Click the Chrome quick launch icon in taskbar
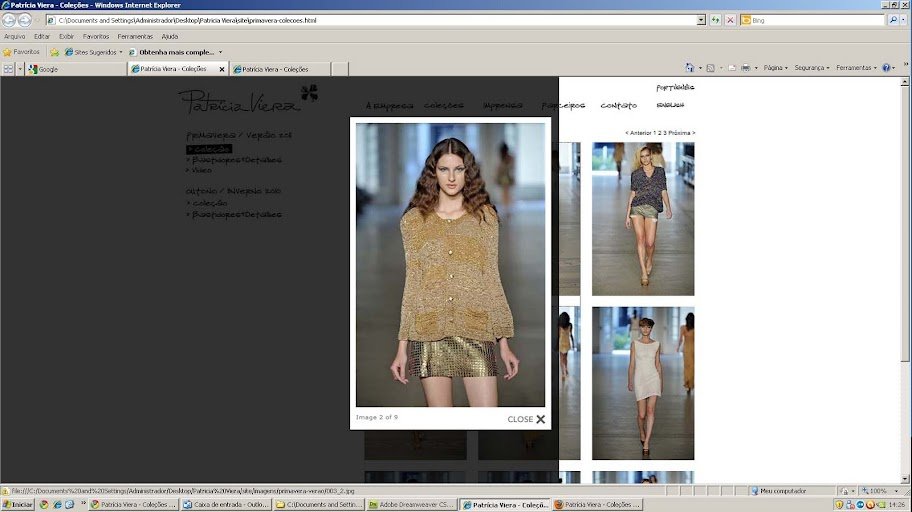Screen dimensions: 912x512 click(44, 504)
